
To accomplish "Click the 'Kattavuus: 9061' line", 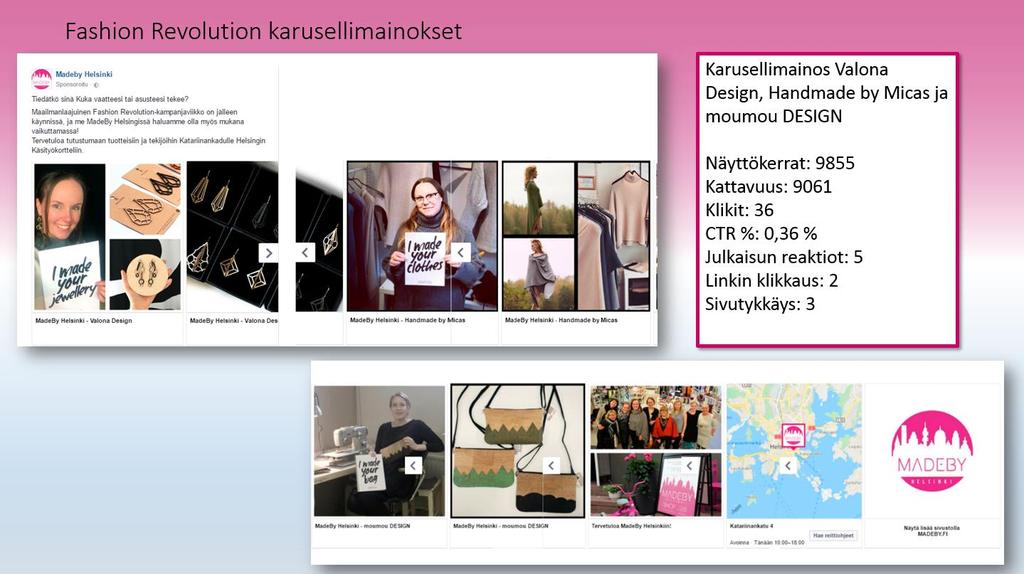I will (x=769, y=187).
